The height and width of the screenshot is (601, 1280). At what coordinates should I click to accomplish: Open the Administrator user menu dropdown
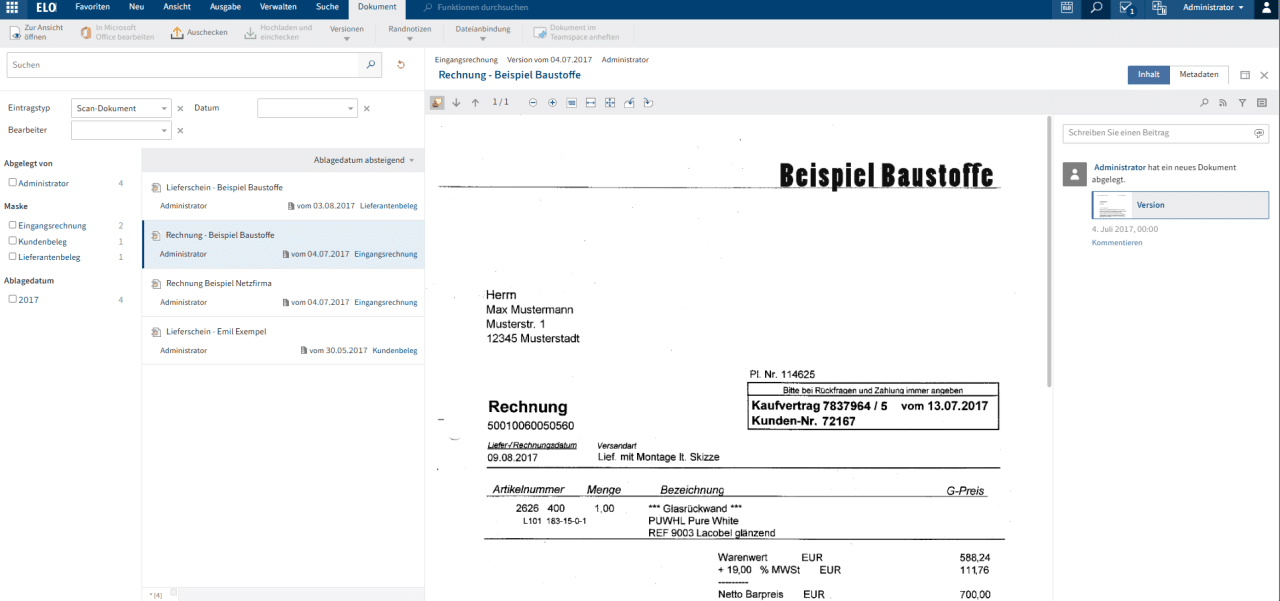1213,7
